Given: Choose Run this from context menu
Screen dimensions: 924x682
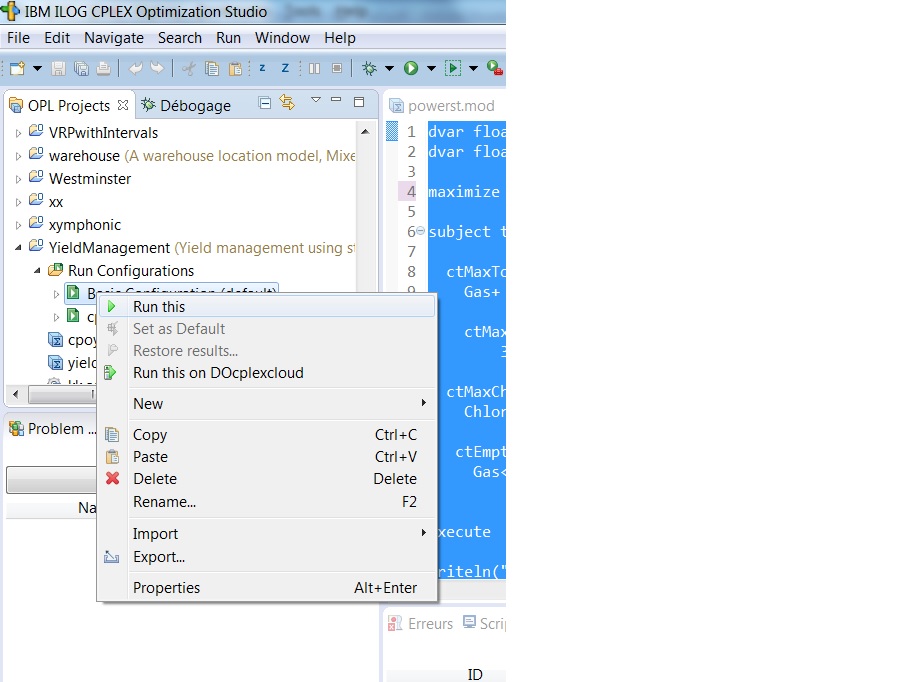Looking at the screenshot, I should tap(267, 307).
